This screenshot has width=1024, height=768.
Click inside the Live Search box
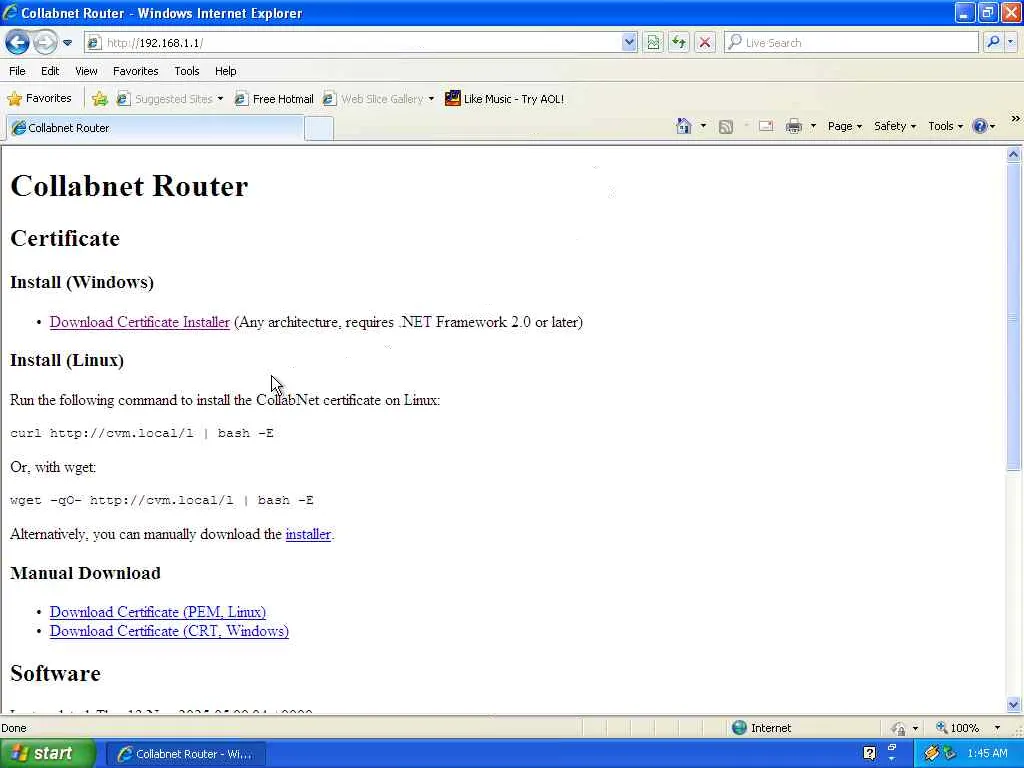tap(852, 42)
